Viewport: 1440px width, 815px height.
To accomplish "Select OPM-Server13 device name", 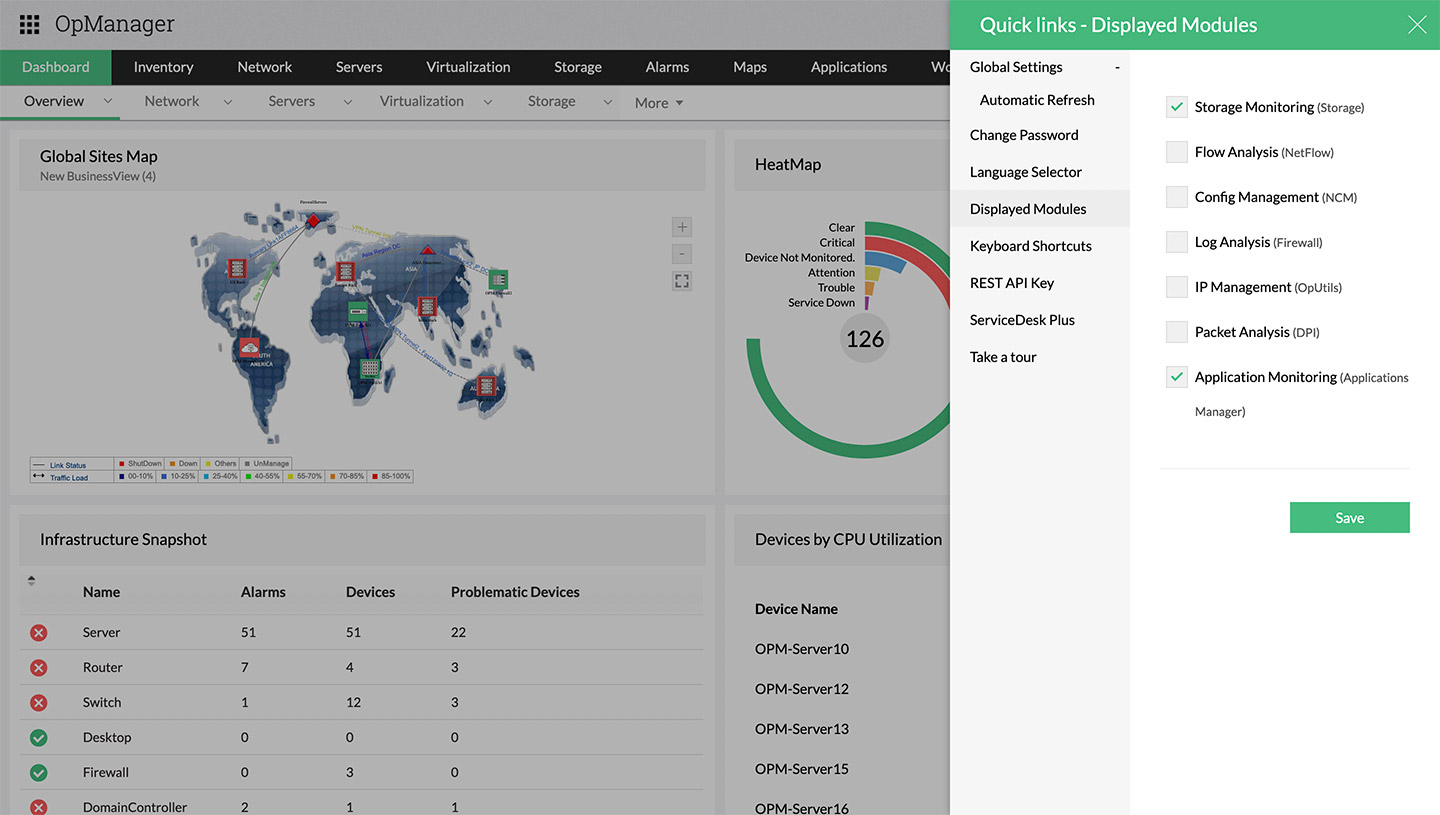I will 802,729.
